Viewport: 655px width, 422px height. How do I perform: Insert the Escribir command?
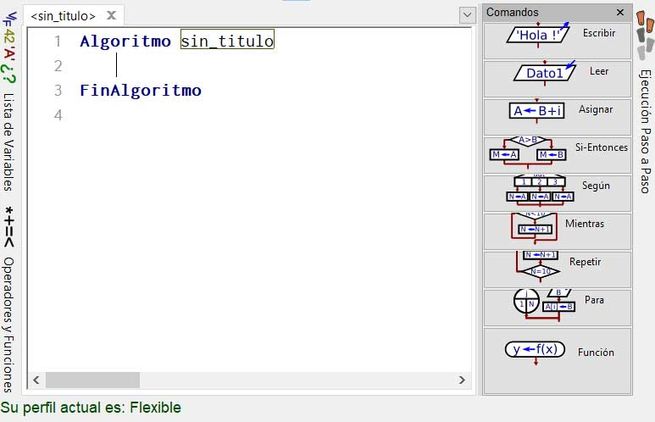click(557, 40)
